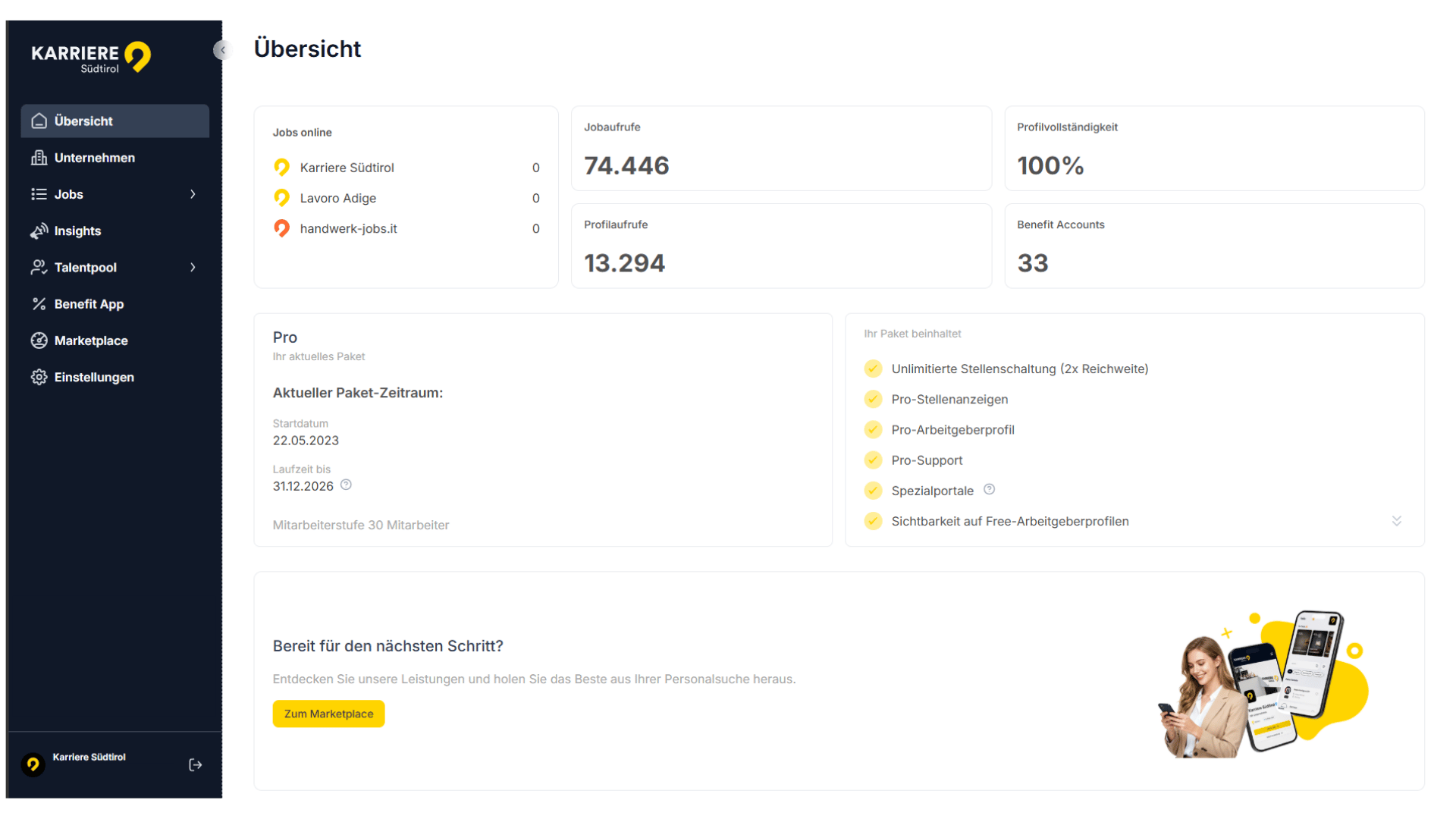This screenshot has height=819, width=1456.
Task: Click checkmark icon for Pro-Support
Action: [874, 460]
